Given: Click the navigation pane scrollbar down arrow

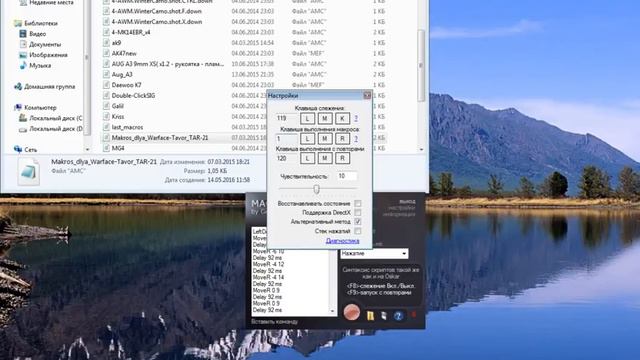Looking at the screenshot, I should coord(87,149).
